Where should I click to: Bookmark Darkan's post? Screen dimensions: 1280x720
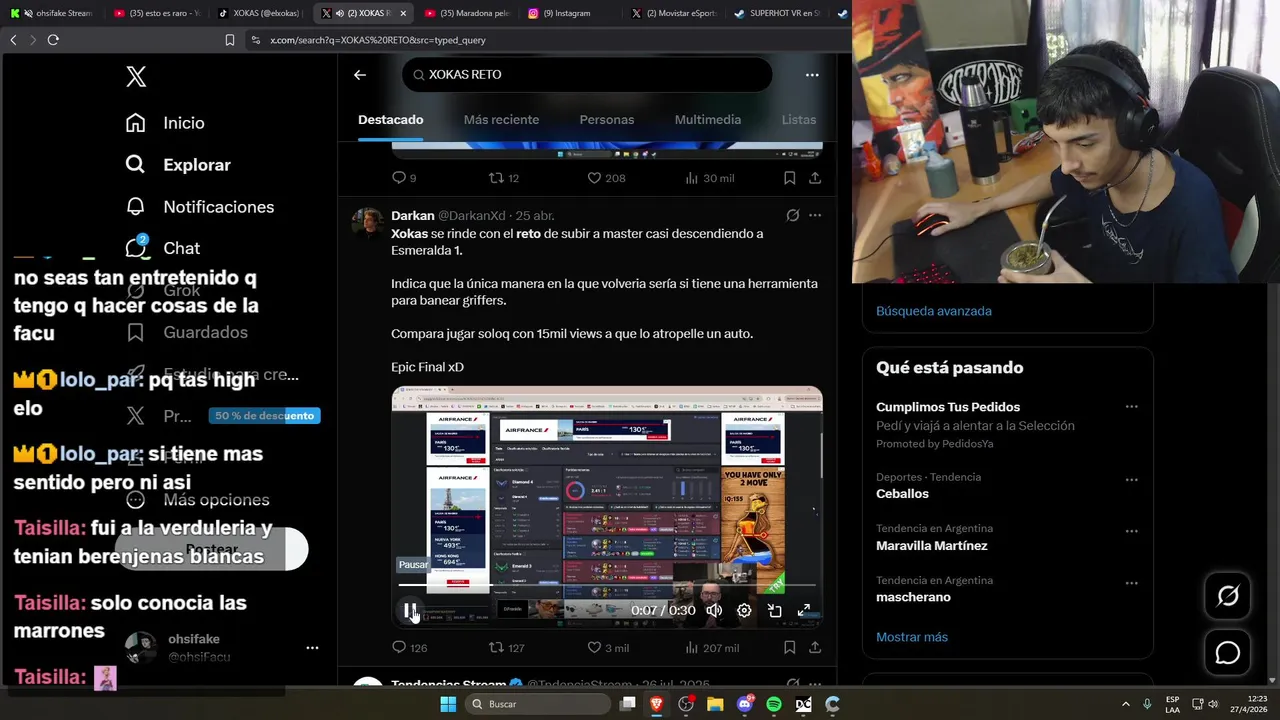[789, 648]
